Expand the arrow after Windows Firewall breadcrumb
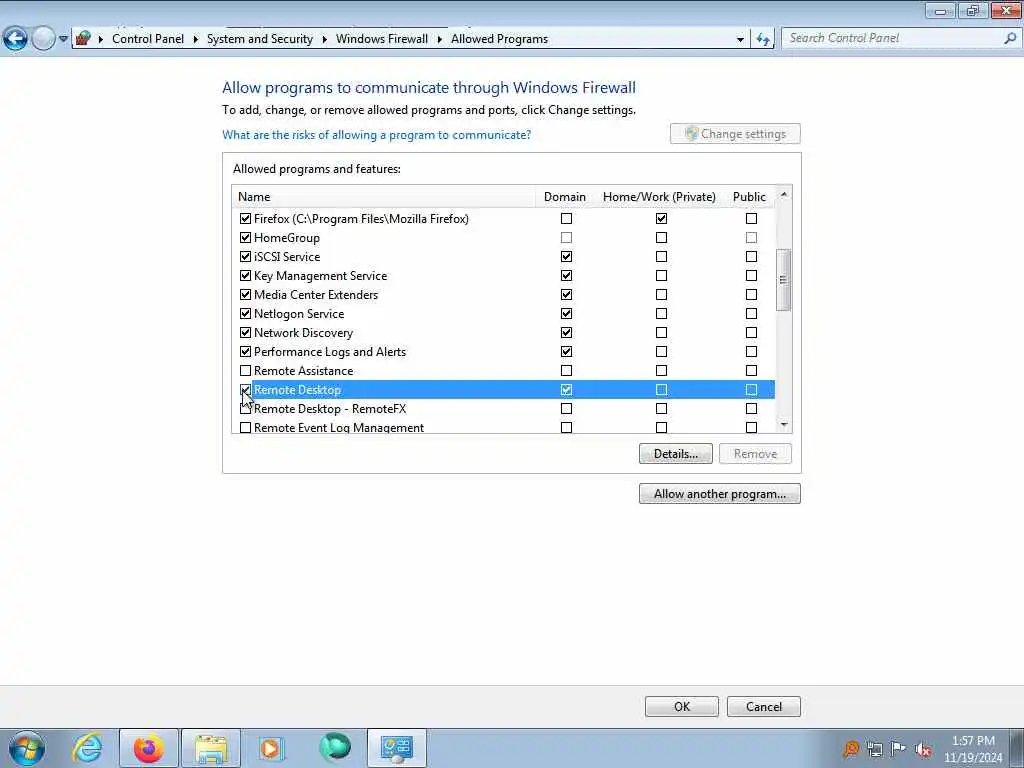The height and width of the screenshot is (768, 1024). coord(440,39)
